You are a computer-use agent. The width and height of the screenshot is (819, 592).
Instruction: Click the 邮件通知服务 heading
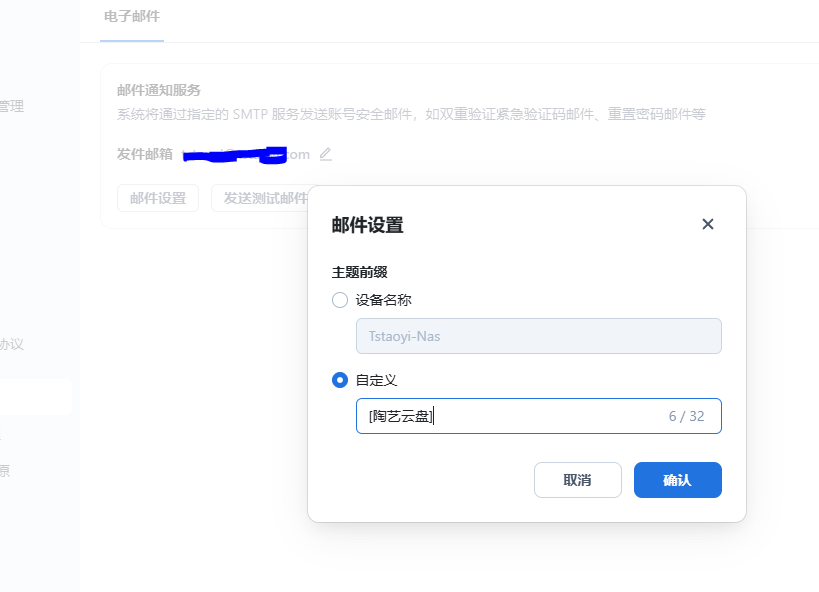coord(159,90)
